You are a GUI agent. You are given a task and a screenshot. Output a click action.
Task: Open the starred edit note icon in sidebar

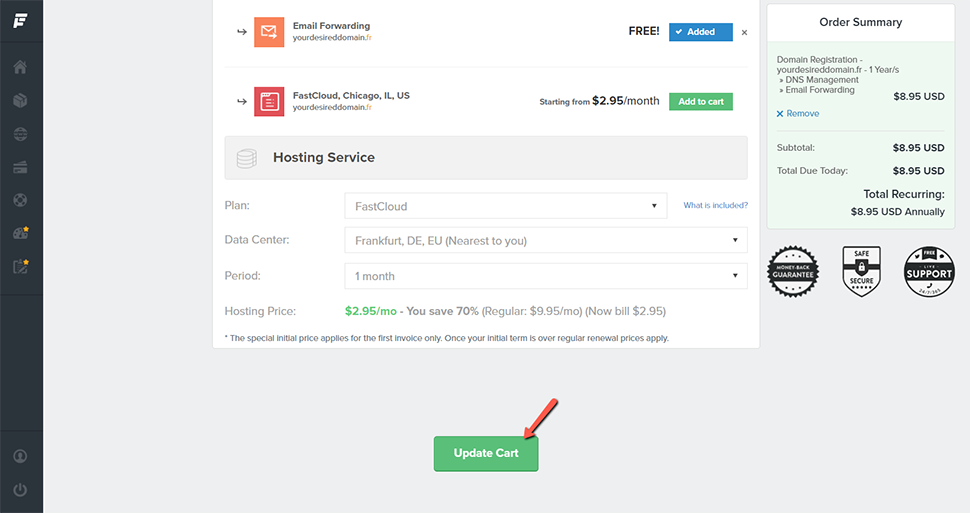point(21,266)
